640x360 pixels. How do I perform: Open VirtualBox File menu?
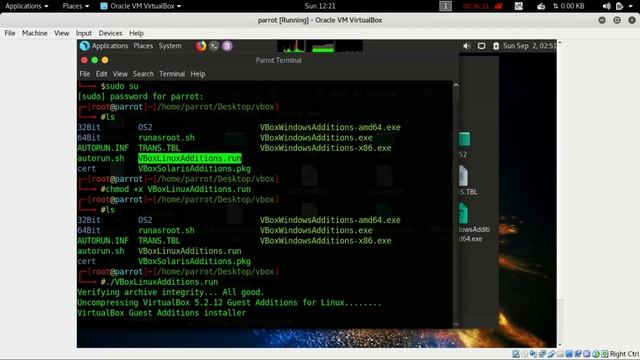[x=10, y=33]
